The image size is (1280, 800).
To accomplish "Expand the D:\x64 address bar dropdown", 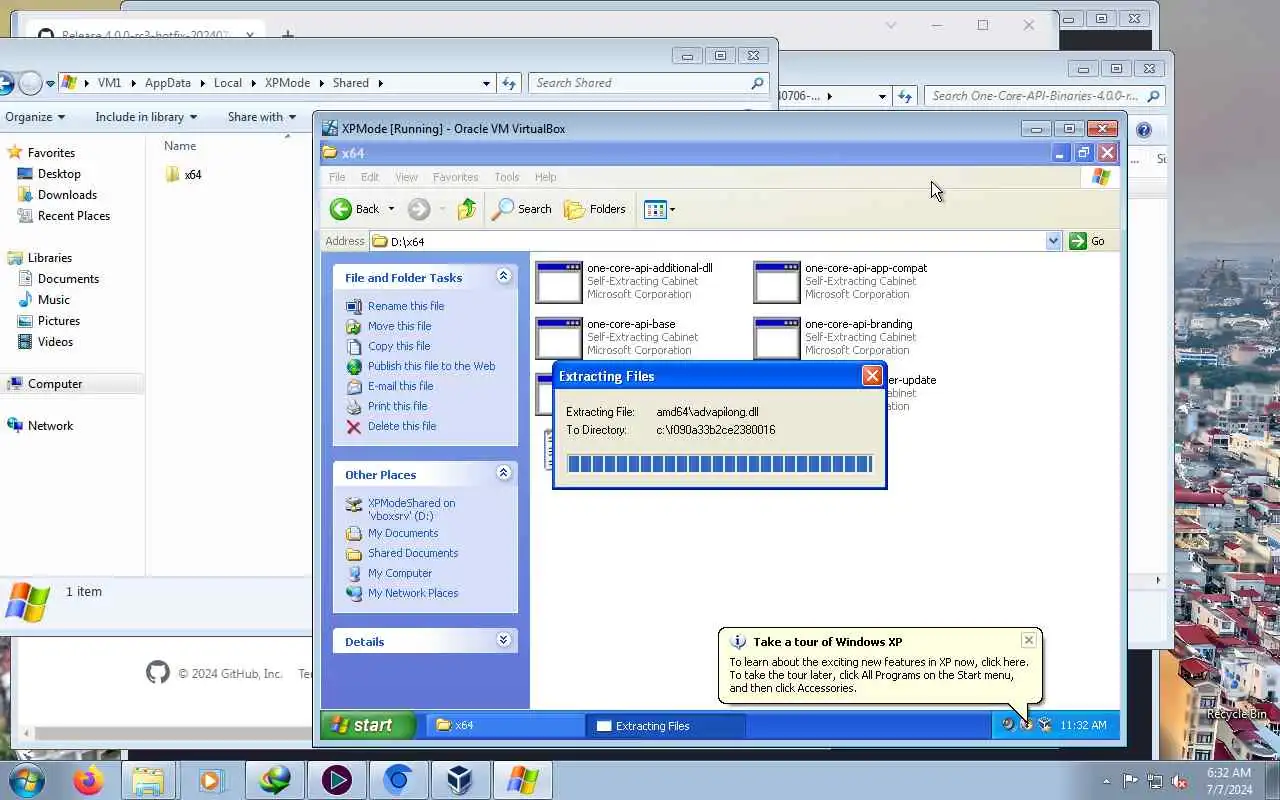I will (x=1053, y=241).
